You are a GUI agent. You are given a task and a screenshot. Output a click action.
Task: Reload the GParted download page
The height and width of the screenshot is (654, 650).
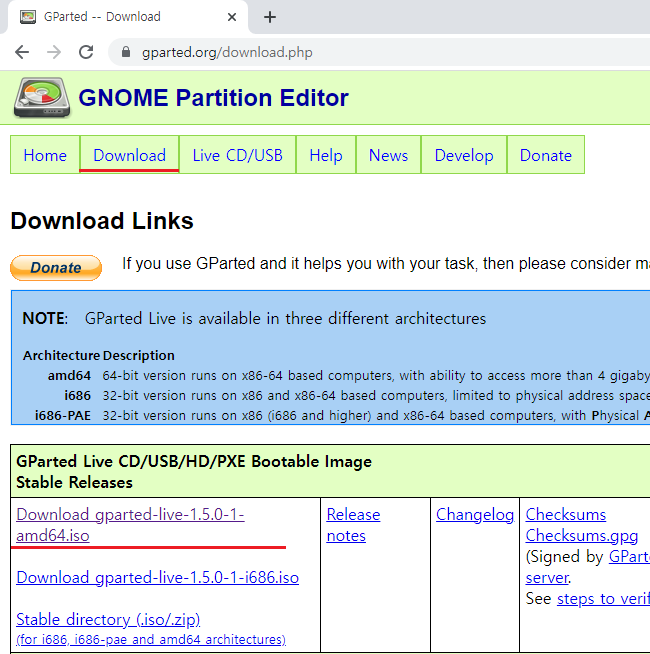coord(86,52)
